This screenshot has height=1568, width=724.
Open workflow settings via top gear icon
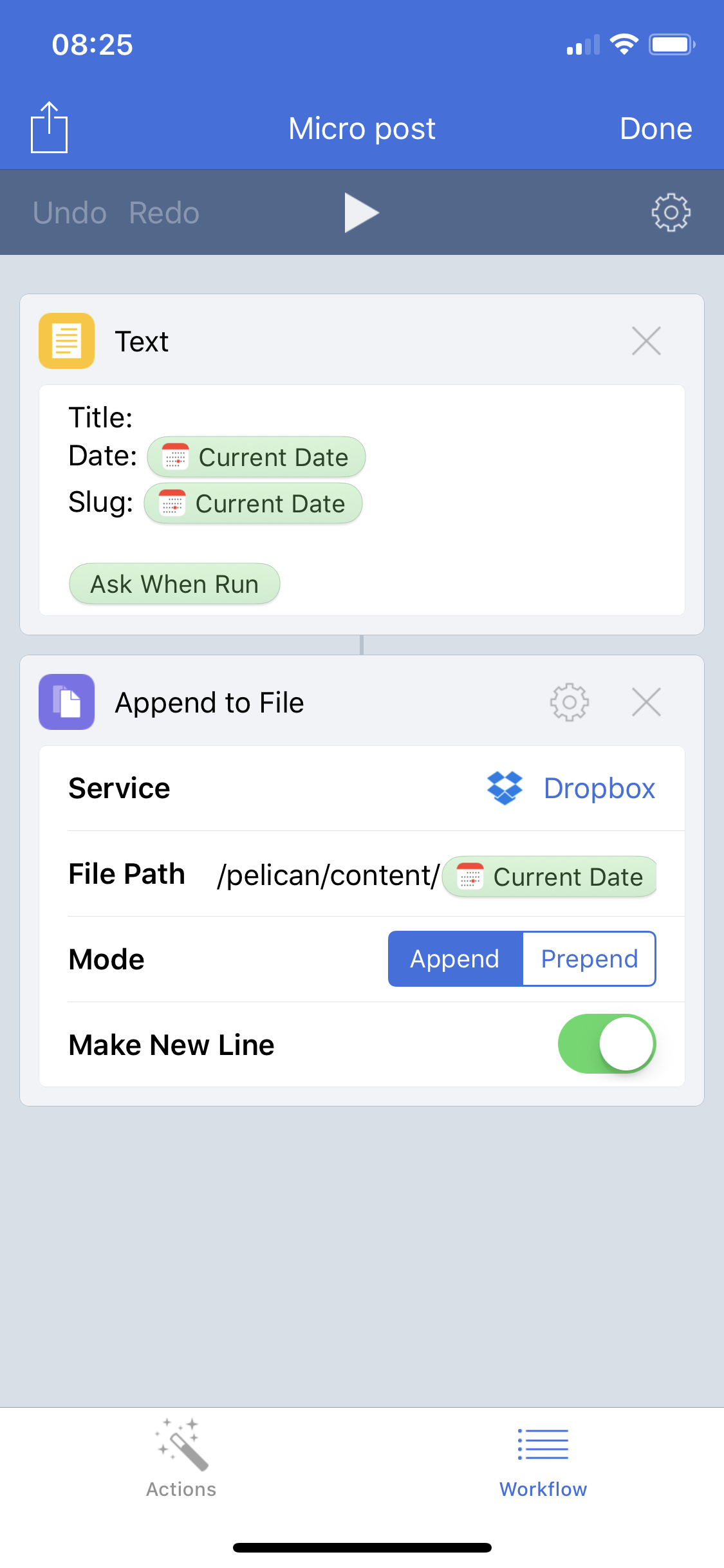[673, 212]
